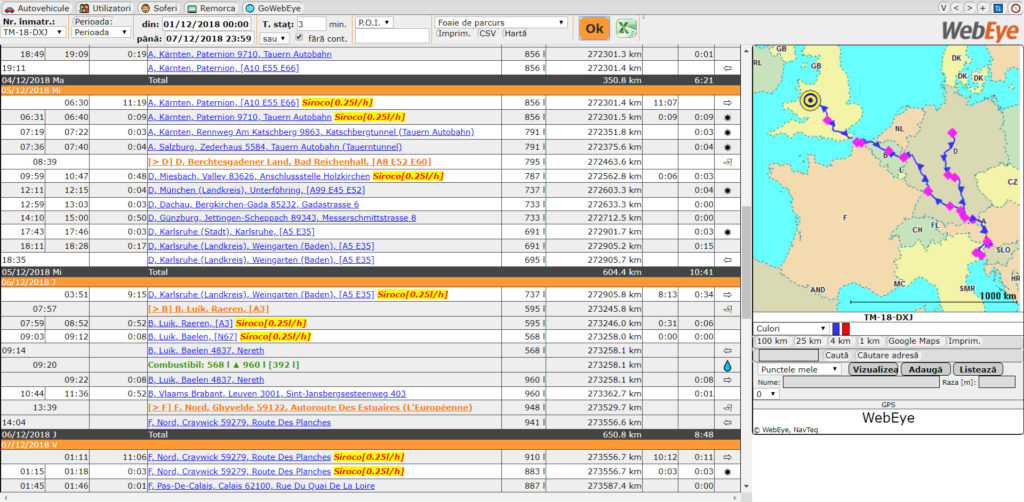Open the Nr. înmatr. TM-18-DXJ dropdown

click(x=33, y=32)
